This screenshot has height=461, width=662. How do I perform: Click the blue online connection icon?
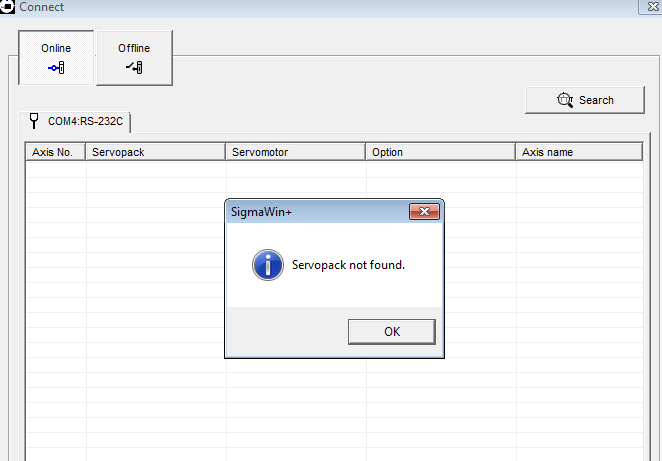coord(56,68)
